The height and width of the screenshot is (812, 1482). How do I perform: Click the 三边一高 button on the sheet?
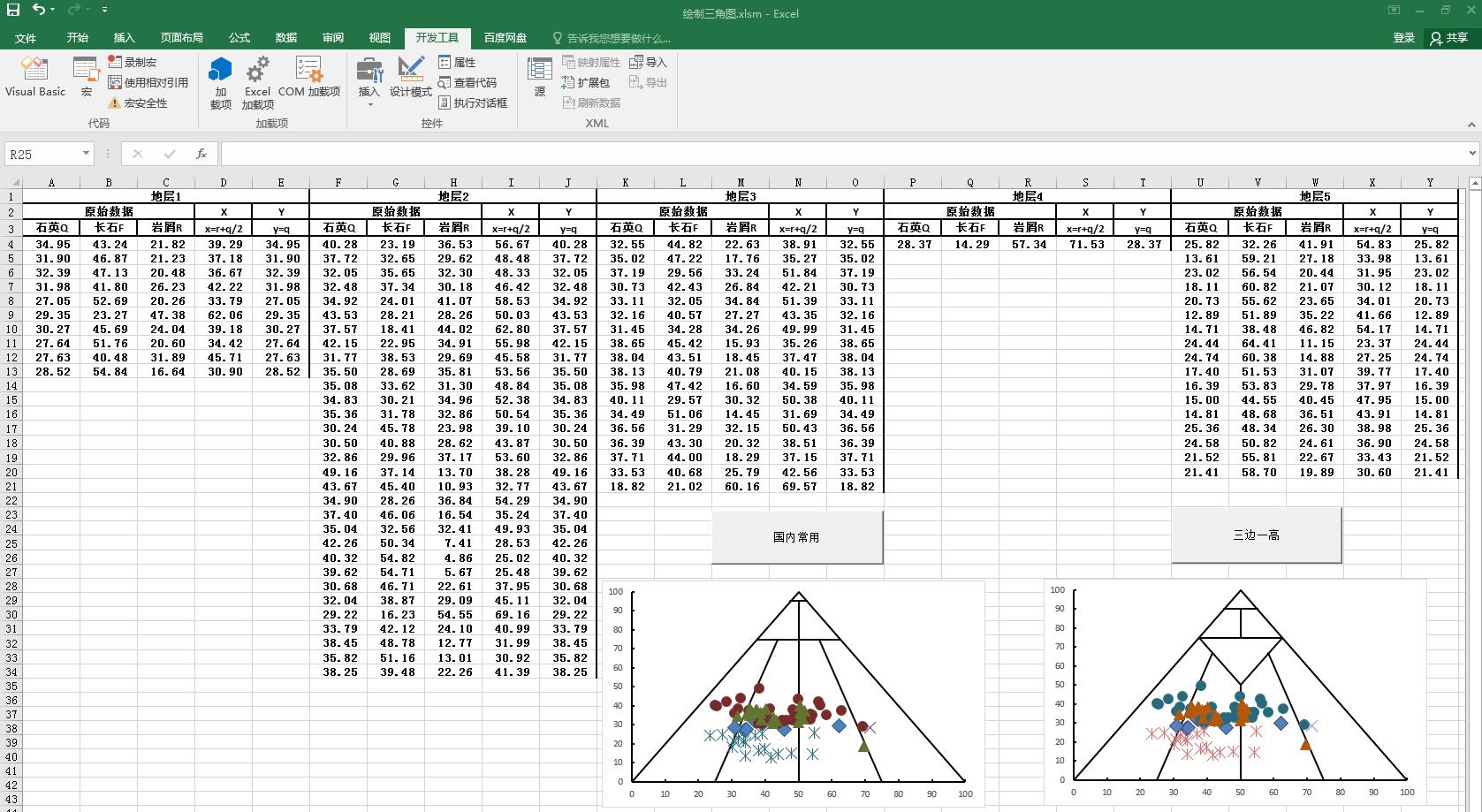(1257, 535)
